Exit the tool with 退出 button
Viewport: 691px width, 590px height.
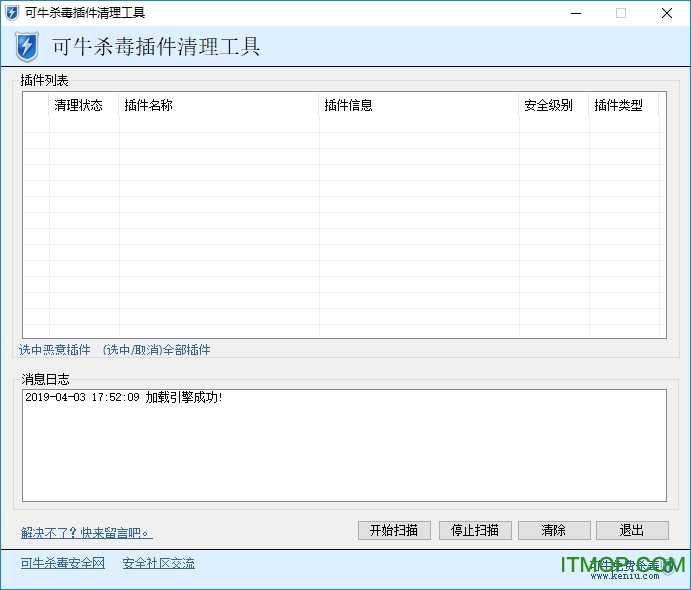tap(632, 530)
